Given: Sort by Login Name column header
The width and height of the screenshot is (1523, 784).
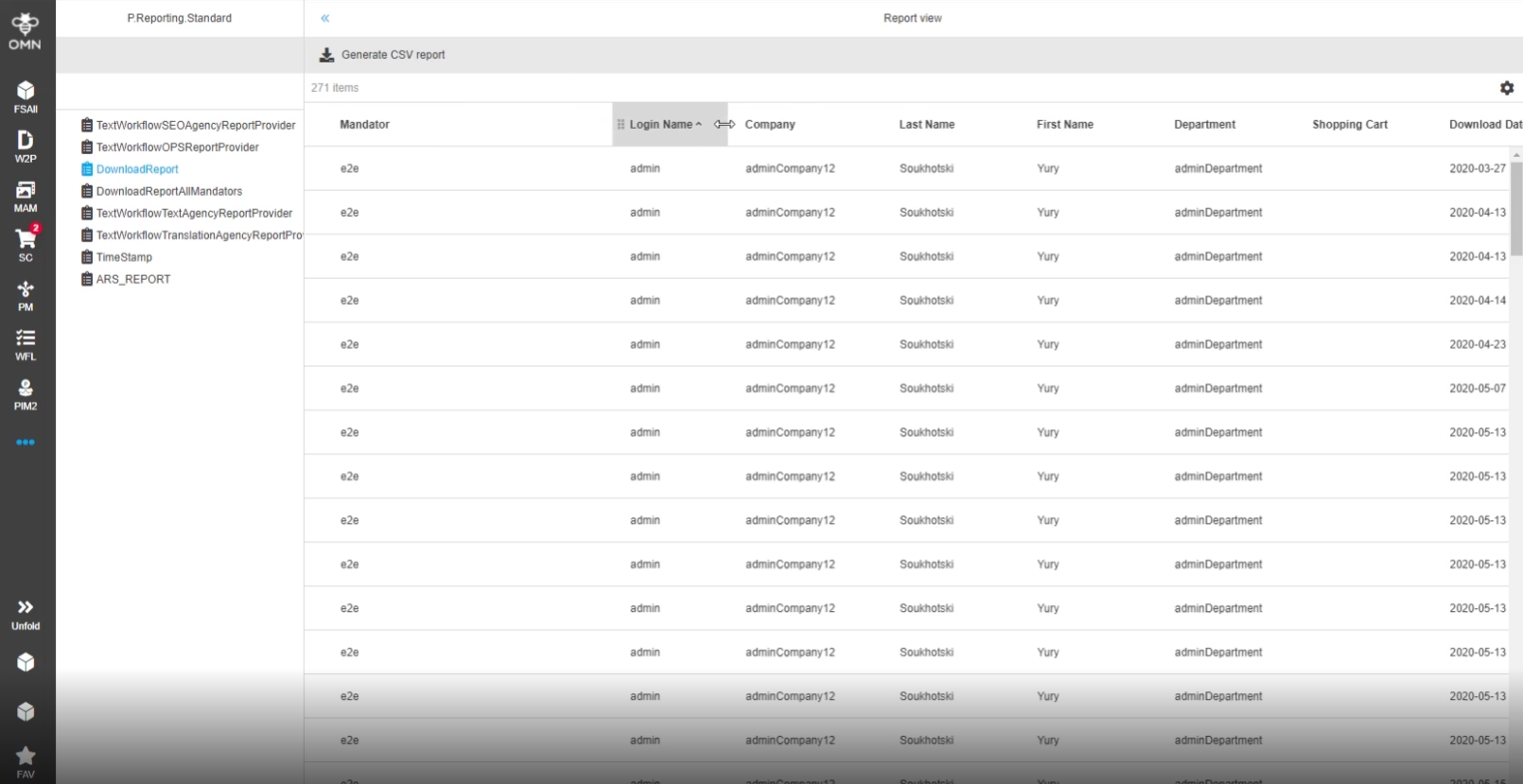Looking at the screenshot, I should click(661, 125).
